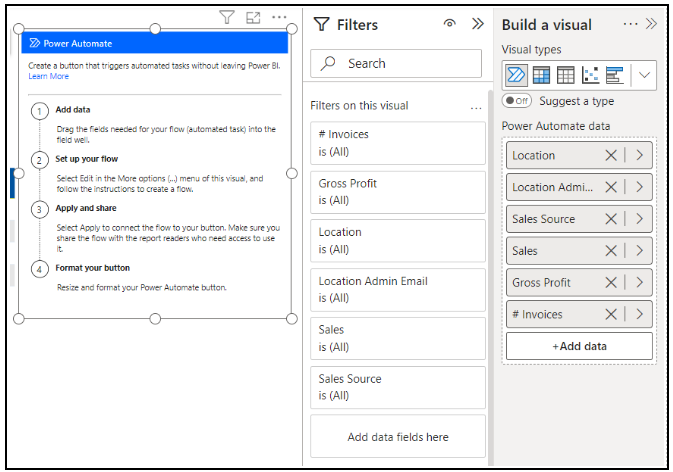Choose the Scatter chart visual type icon
The width and height of the screenshot is (673, 472).
tap(590, 75)
